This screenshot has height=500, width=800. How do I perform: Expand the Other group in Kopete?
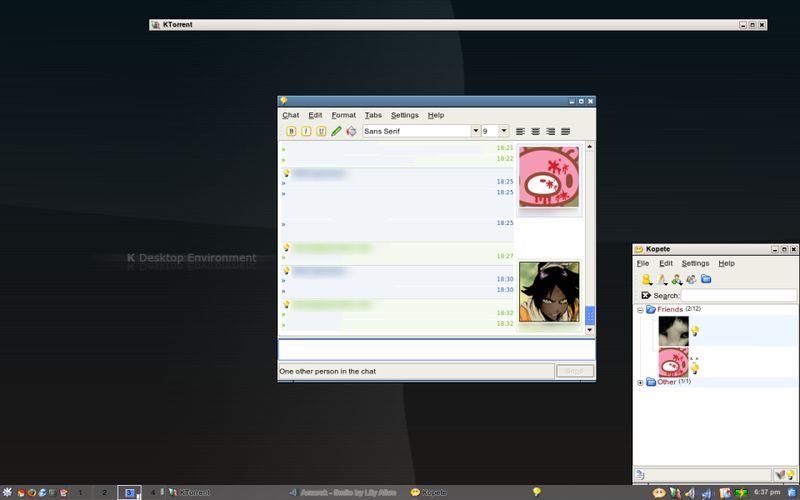[x=640, y=382]
